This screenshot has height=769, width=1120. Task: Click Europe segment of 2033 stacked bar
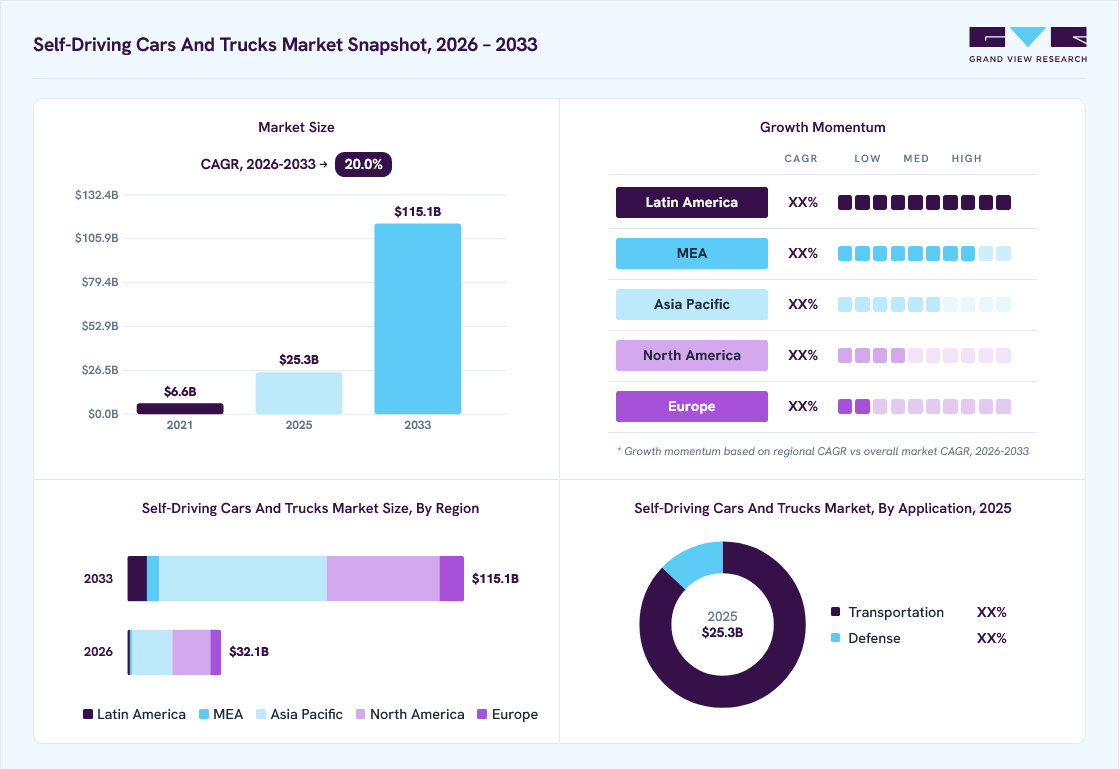452,578
